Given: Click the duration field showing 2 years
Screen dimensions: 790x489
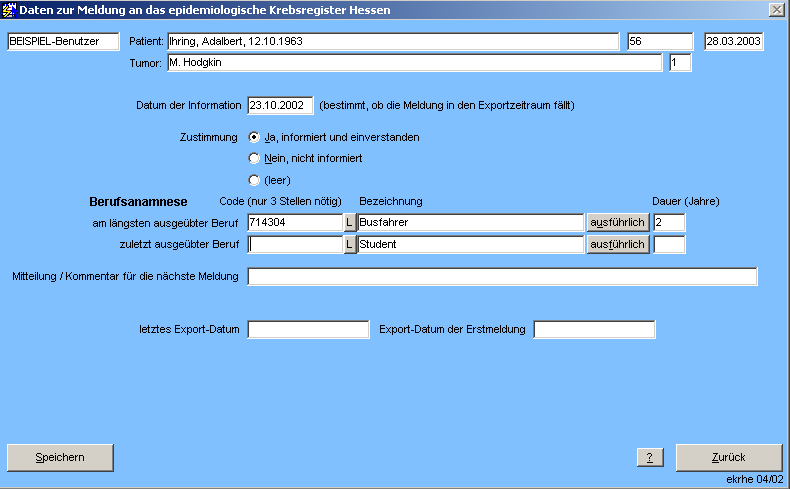Looking at the screenshot, I should coord(669,222).
